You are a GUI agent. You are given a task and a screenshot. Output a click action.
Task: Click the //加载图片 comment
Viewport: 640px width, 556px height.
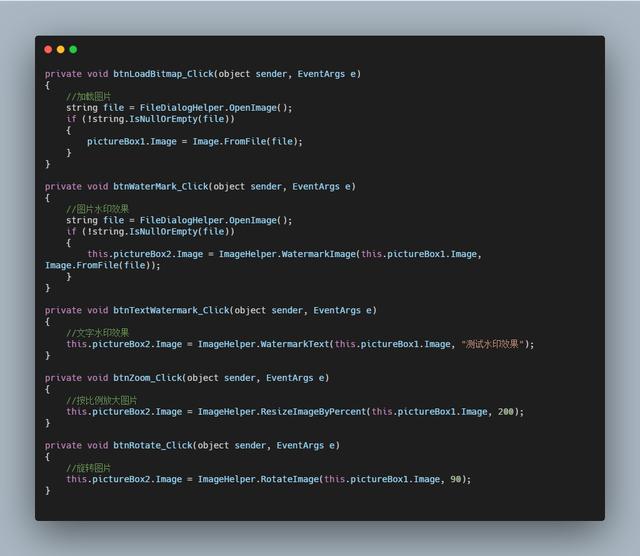(x=89, y=96)
